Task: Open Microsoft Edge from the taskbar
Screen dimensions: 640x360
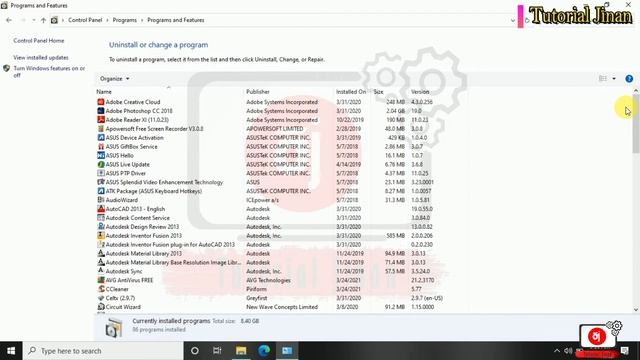Action: tap(264, 351)
